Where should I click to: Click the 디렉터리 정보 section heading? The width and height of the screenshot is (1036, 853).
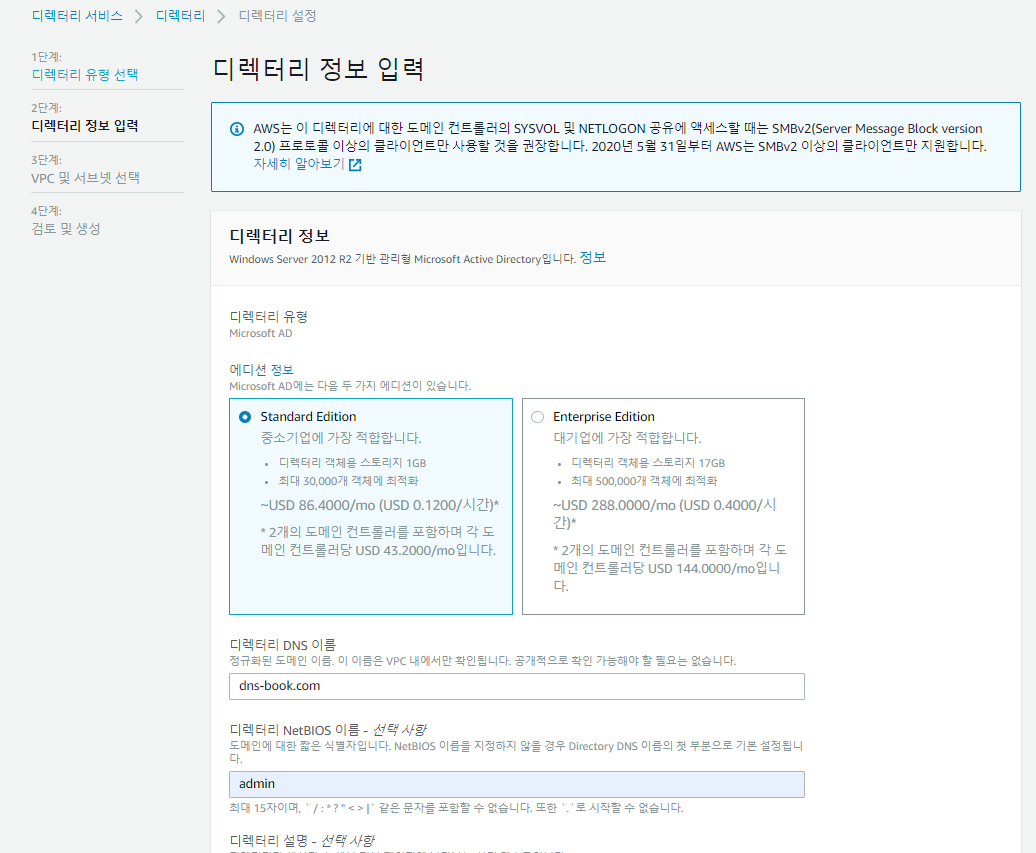pyautogui.click(x=279, y=236)
